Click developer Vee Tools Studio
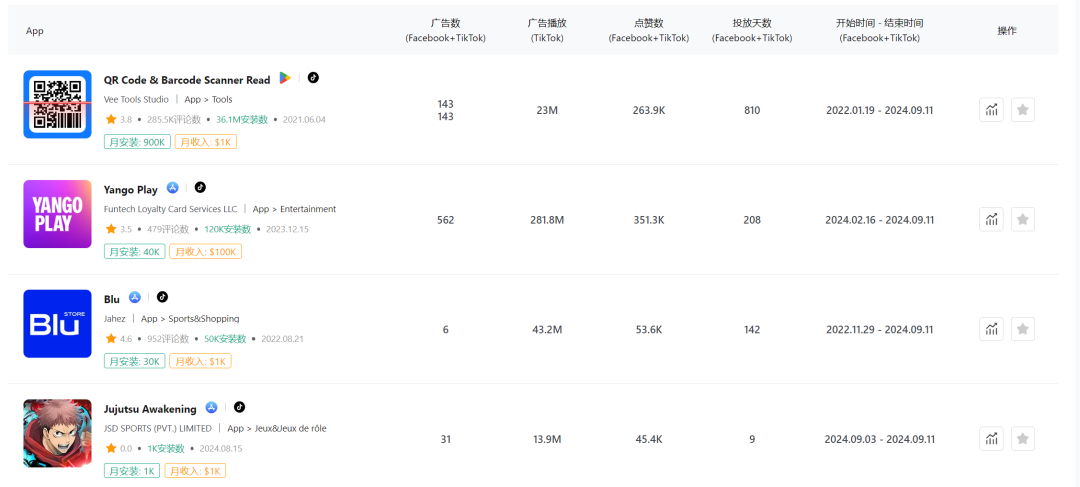 pos(136,99)
